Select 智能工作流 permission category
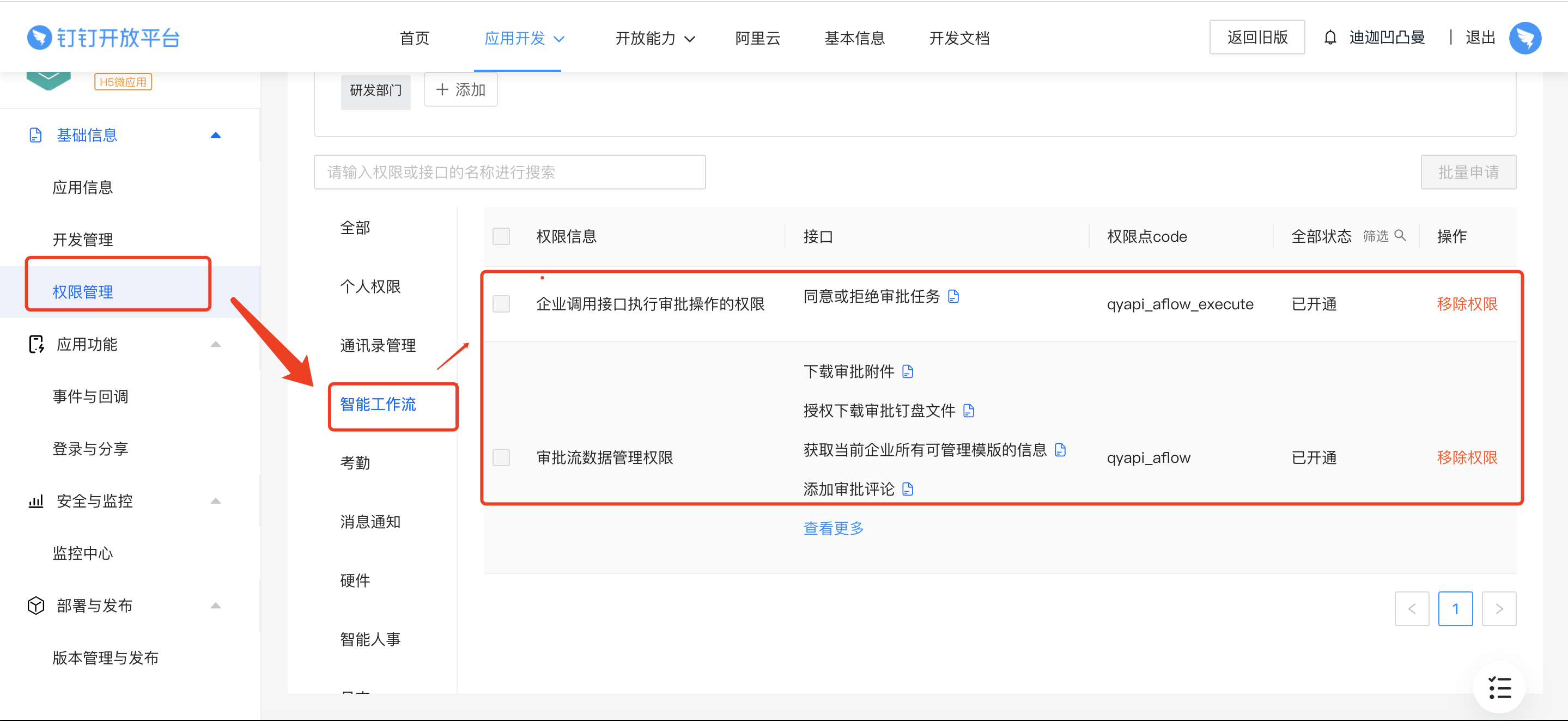 [x=378, y=404]
